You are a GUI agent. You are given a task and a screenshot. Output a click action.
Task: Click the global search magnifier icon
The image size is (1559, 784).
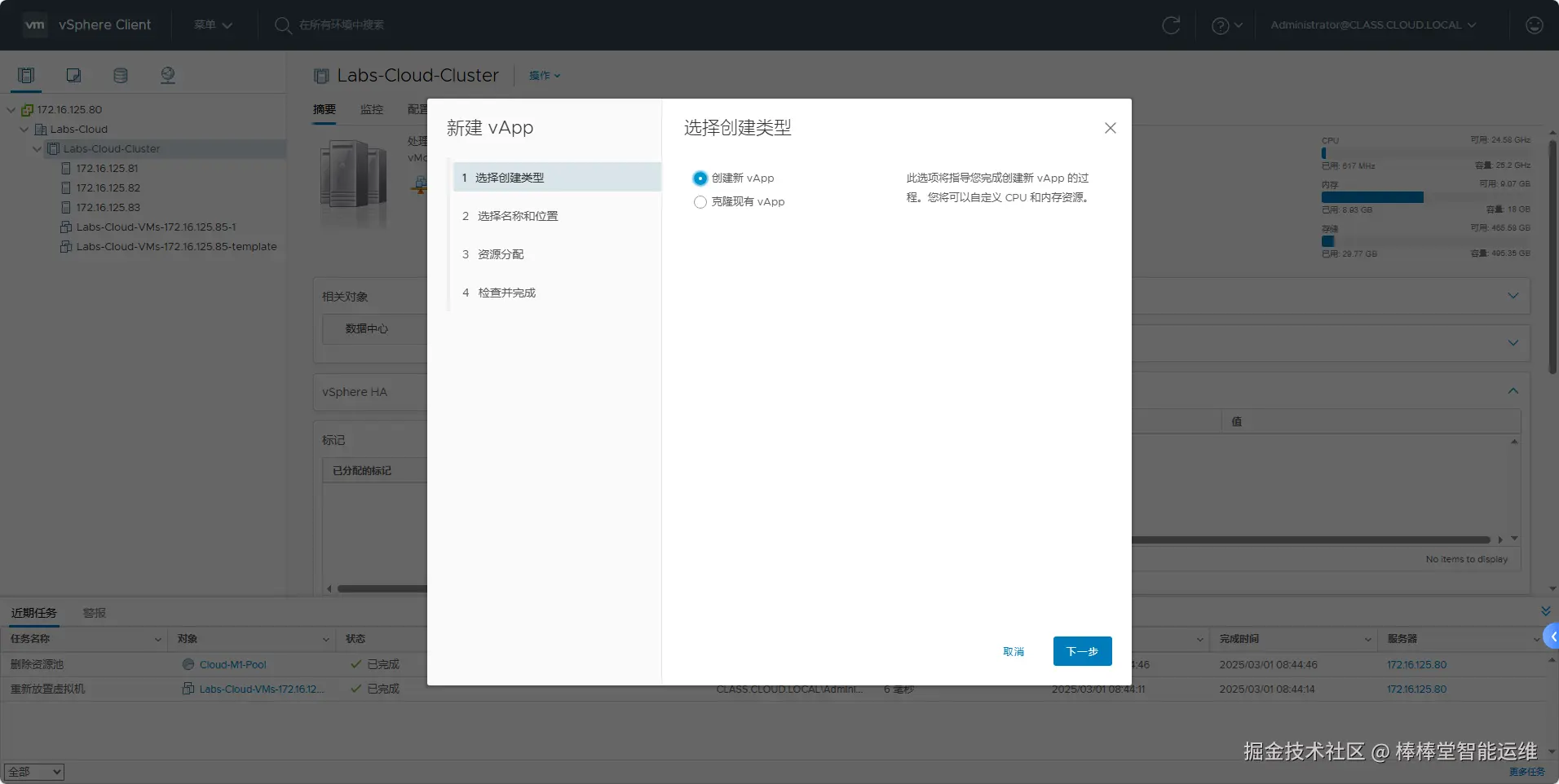point(283,25)
